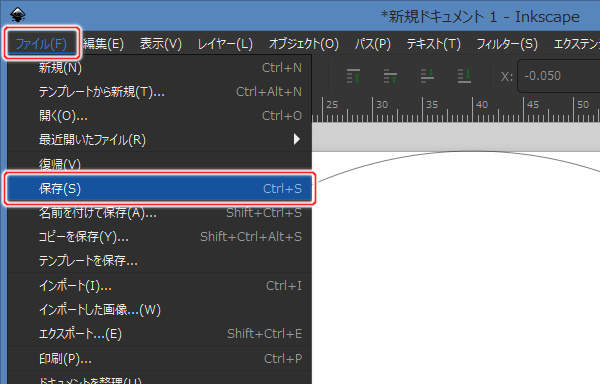Choose エクスポート...(E) entry
Screen dimensions: 600x384
pos(160,334)
